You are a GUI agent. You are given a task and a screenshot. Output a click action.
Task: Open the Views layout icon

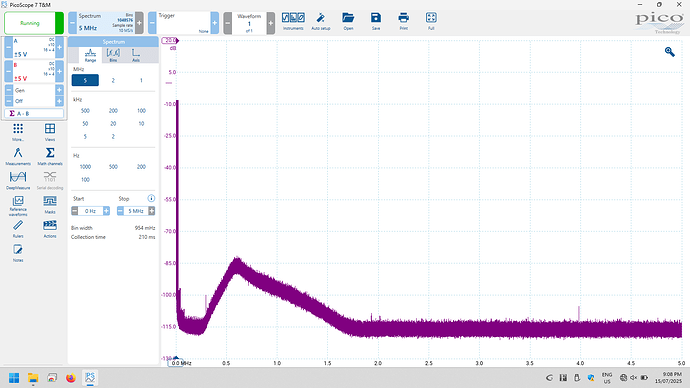[50, 132]
